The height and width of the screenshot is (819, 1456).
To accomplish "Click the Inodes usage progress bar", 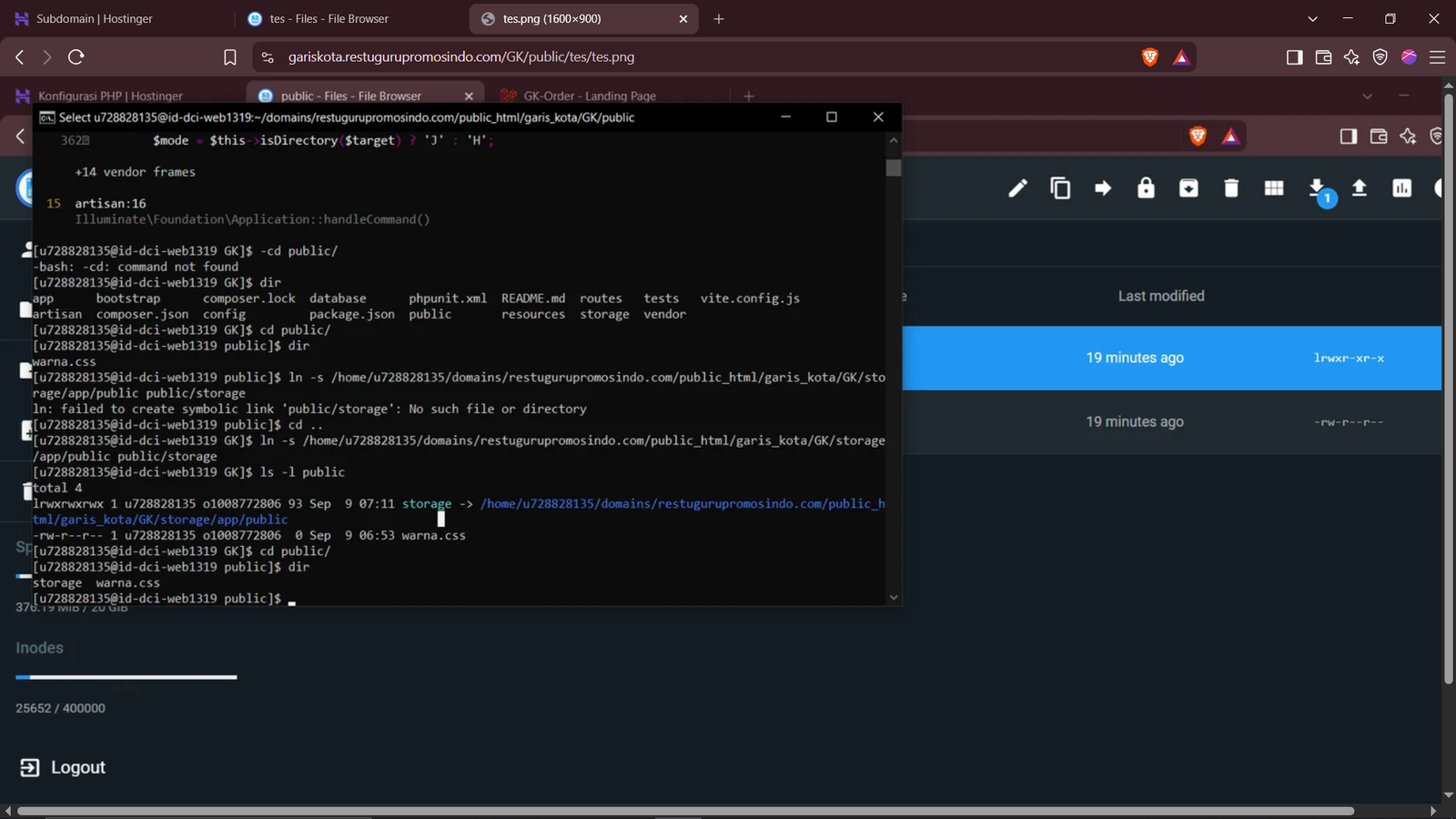I will (126, 677).
